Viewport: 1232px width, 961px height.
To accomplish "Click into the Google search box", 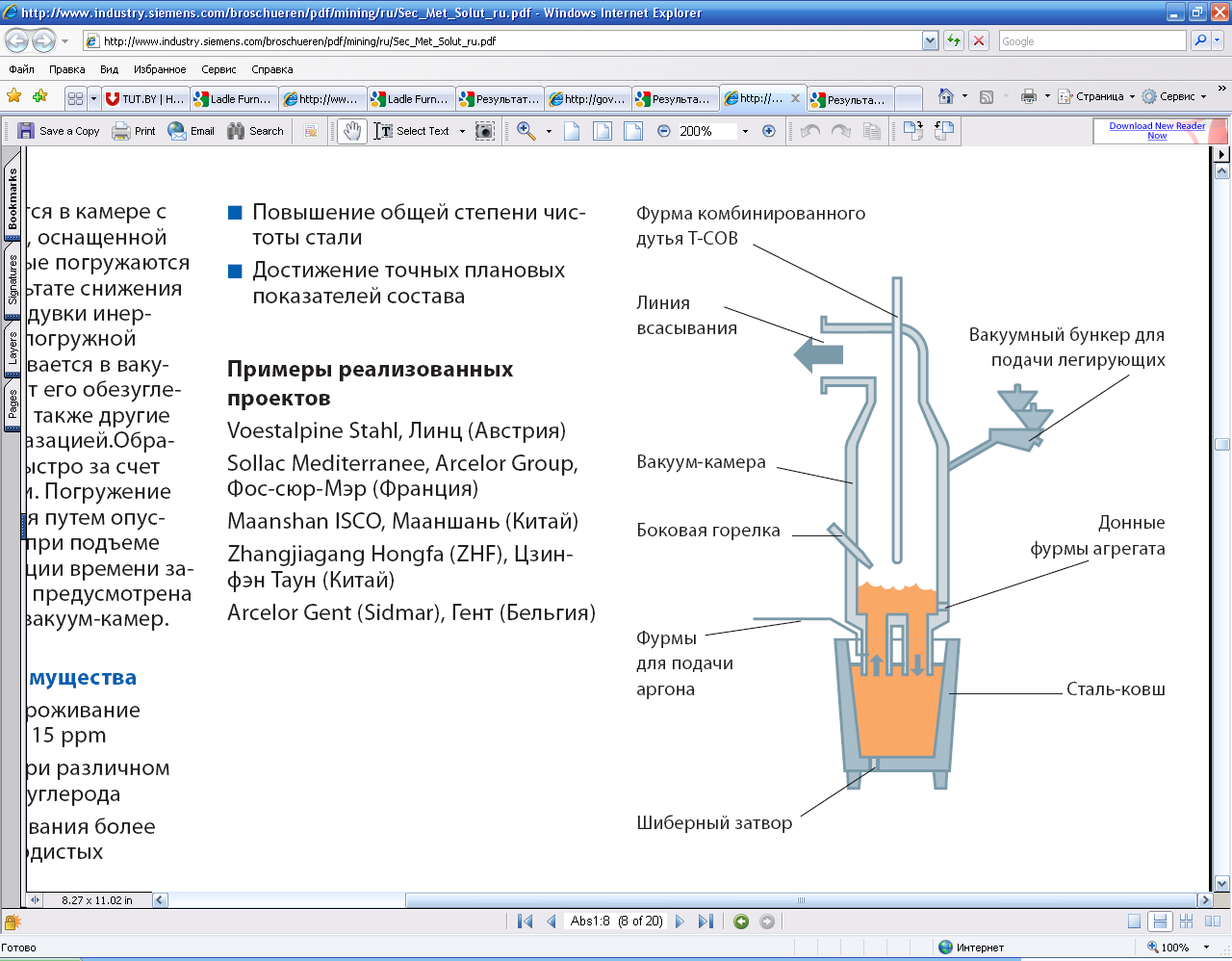I will click(x=1091, y=40).
